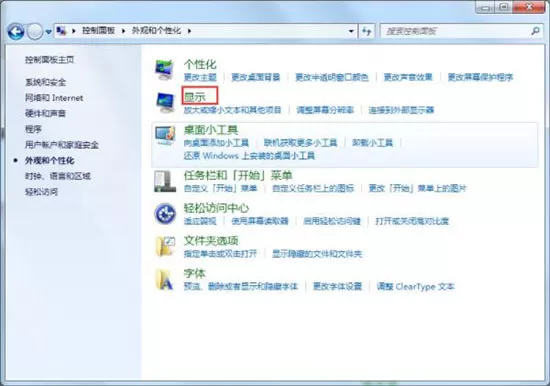Click the 更改屏幕保护程序 link
Image resolution: width=550 pixels, height=386 pixels.
coord(481,77)
